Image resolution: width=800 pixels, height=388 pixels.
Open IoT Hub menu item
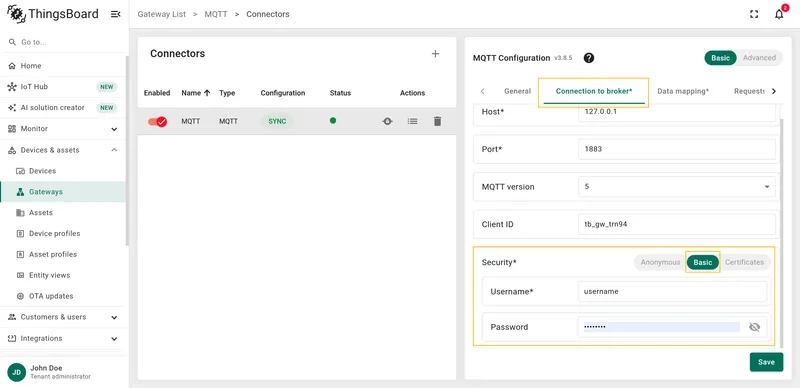point(62,87)
